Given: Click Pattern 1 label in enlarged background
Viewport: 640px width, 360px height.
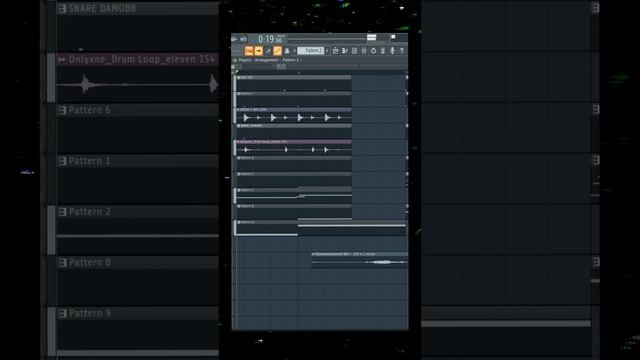Looking at the screenshot, I should point(89,161).
